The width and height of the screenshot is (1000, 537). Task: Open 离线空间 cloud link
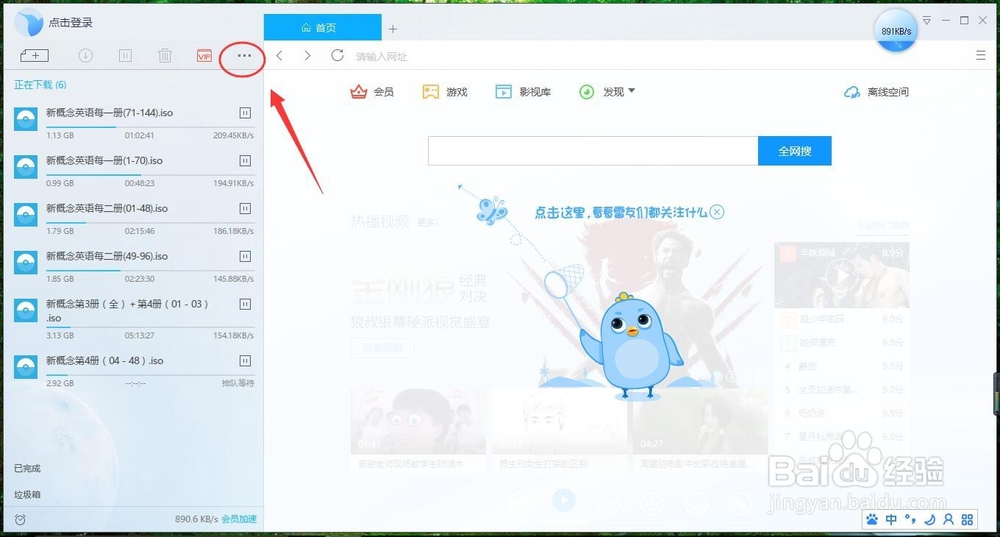[x=876, y=92]
